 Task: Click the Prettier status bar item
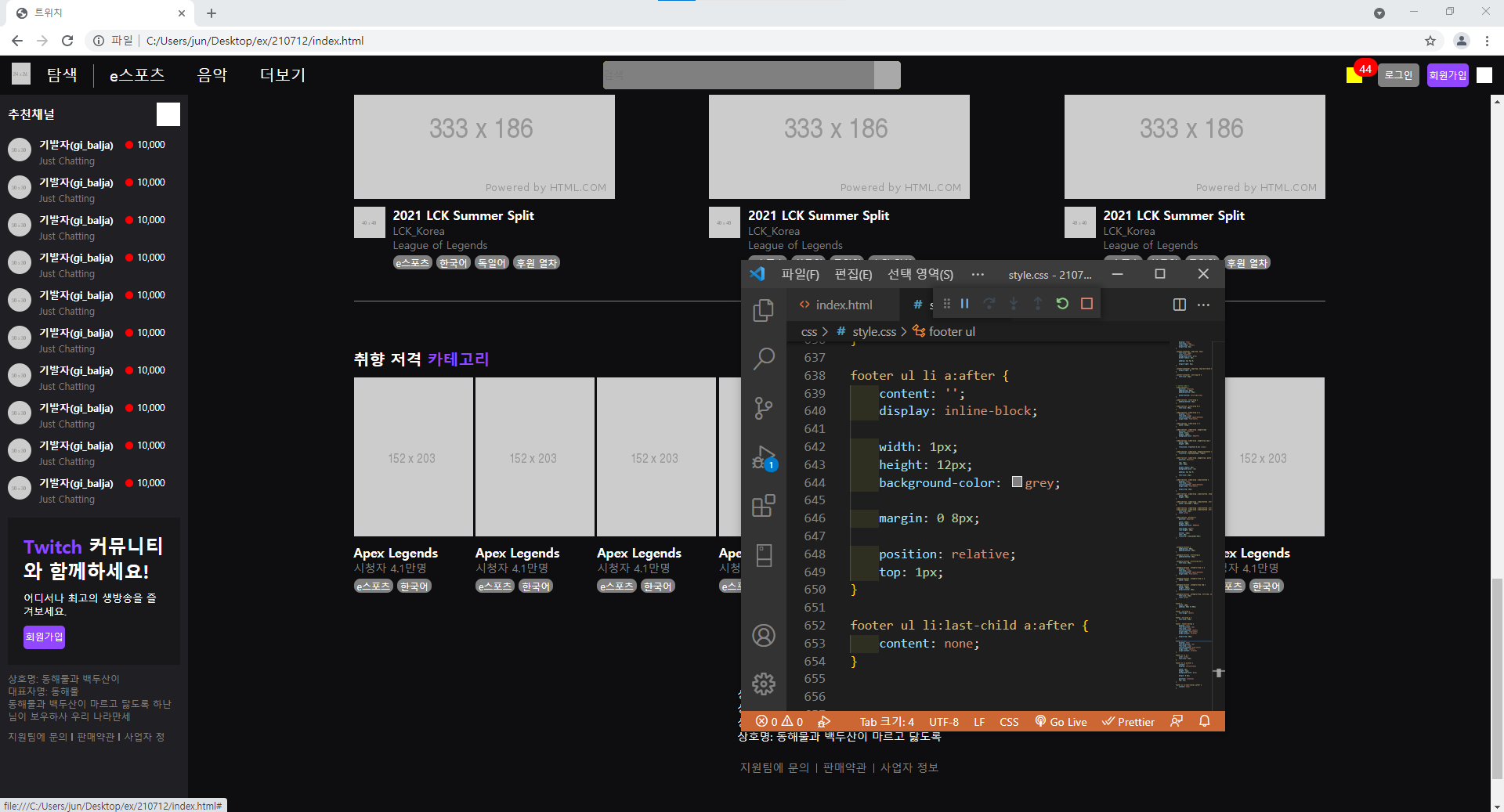[x=1128, y=722]
